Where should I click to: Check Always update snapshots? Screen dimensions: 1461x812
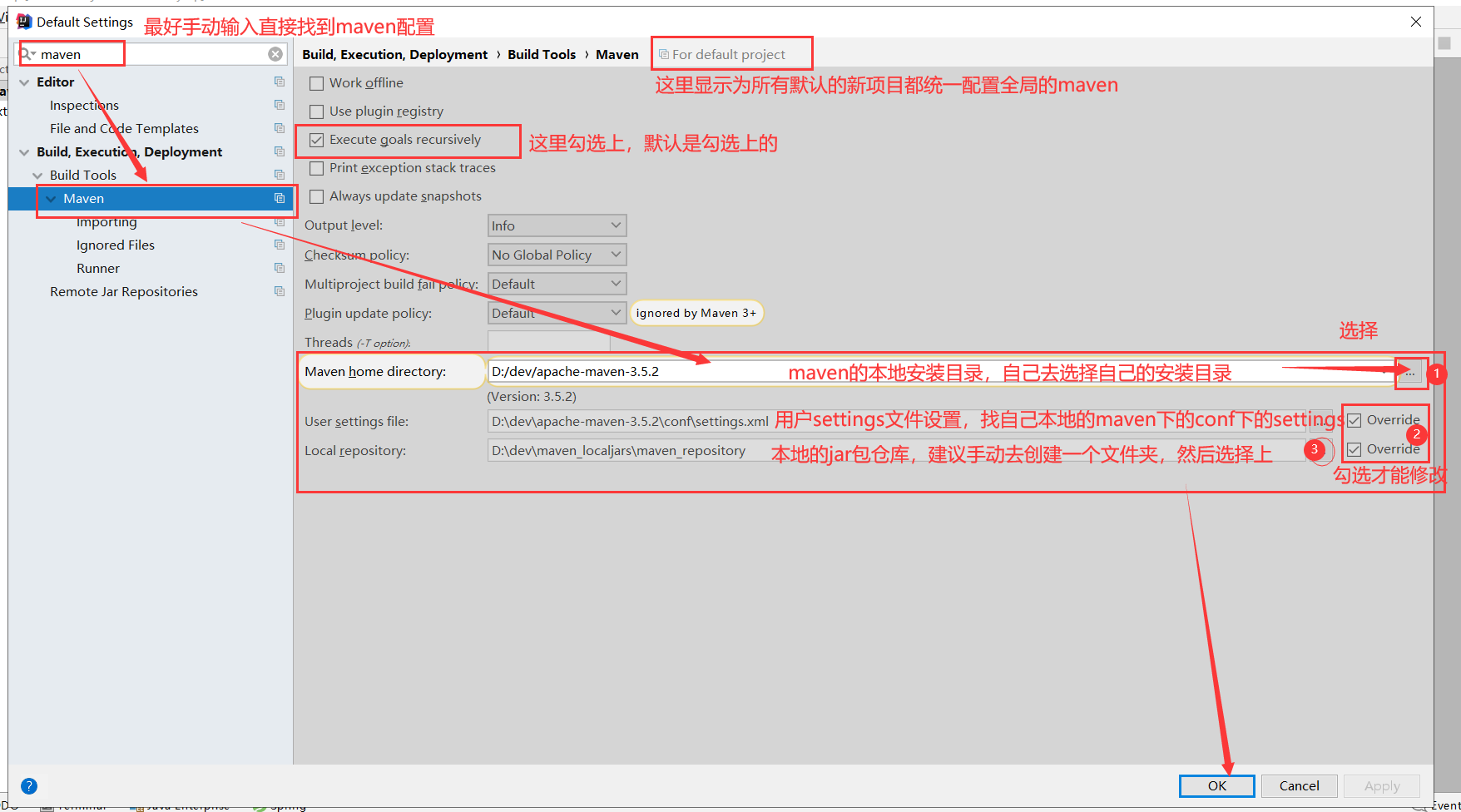(317, 196)
